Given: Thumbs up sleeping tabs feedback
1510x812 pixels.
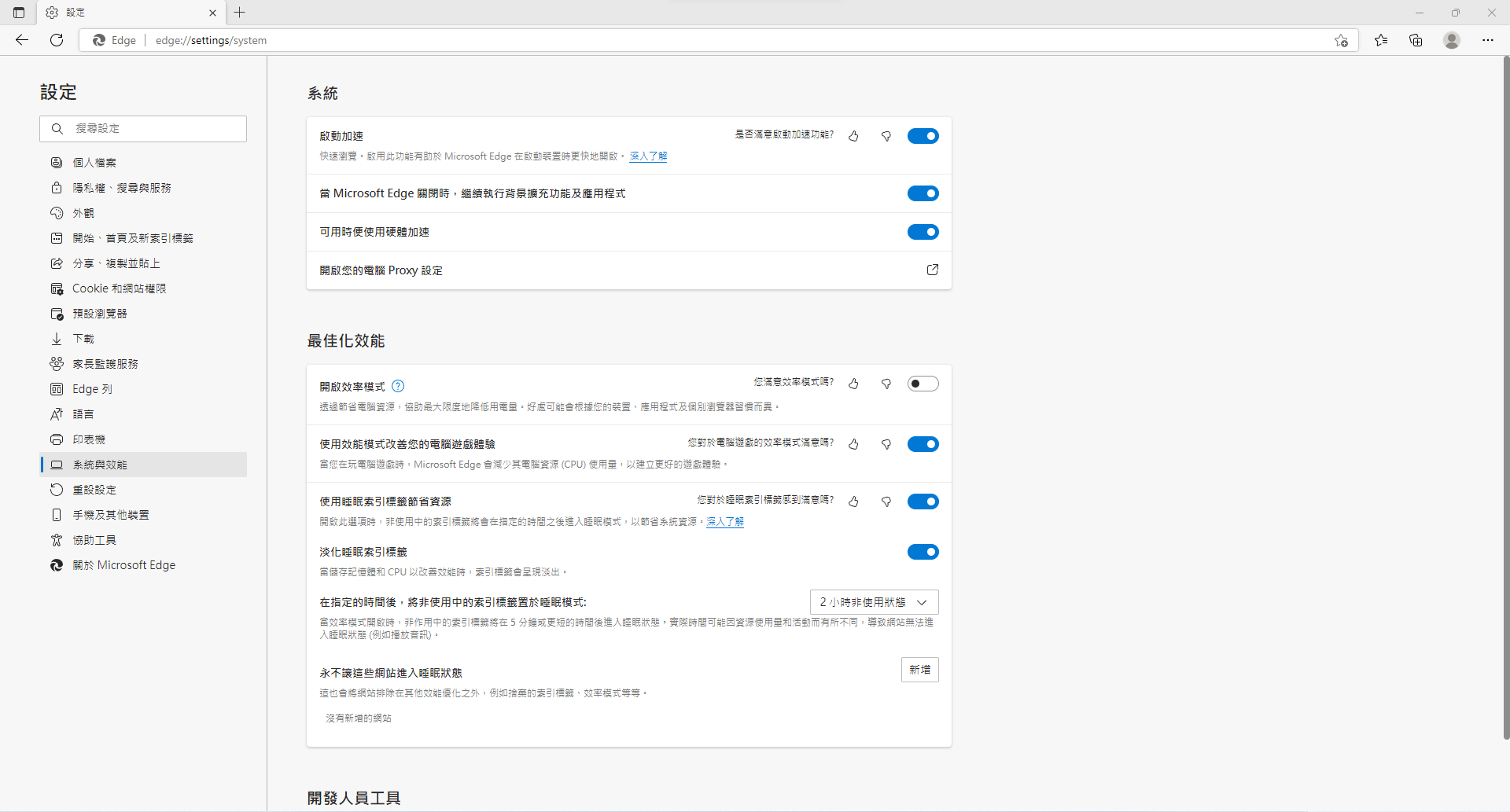Looking at the screenshot, I should point(853,502).
